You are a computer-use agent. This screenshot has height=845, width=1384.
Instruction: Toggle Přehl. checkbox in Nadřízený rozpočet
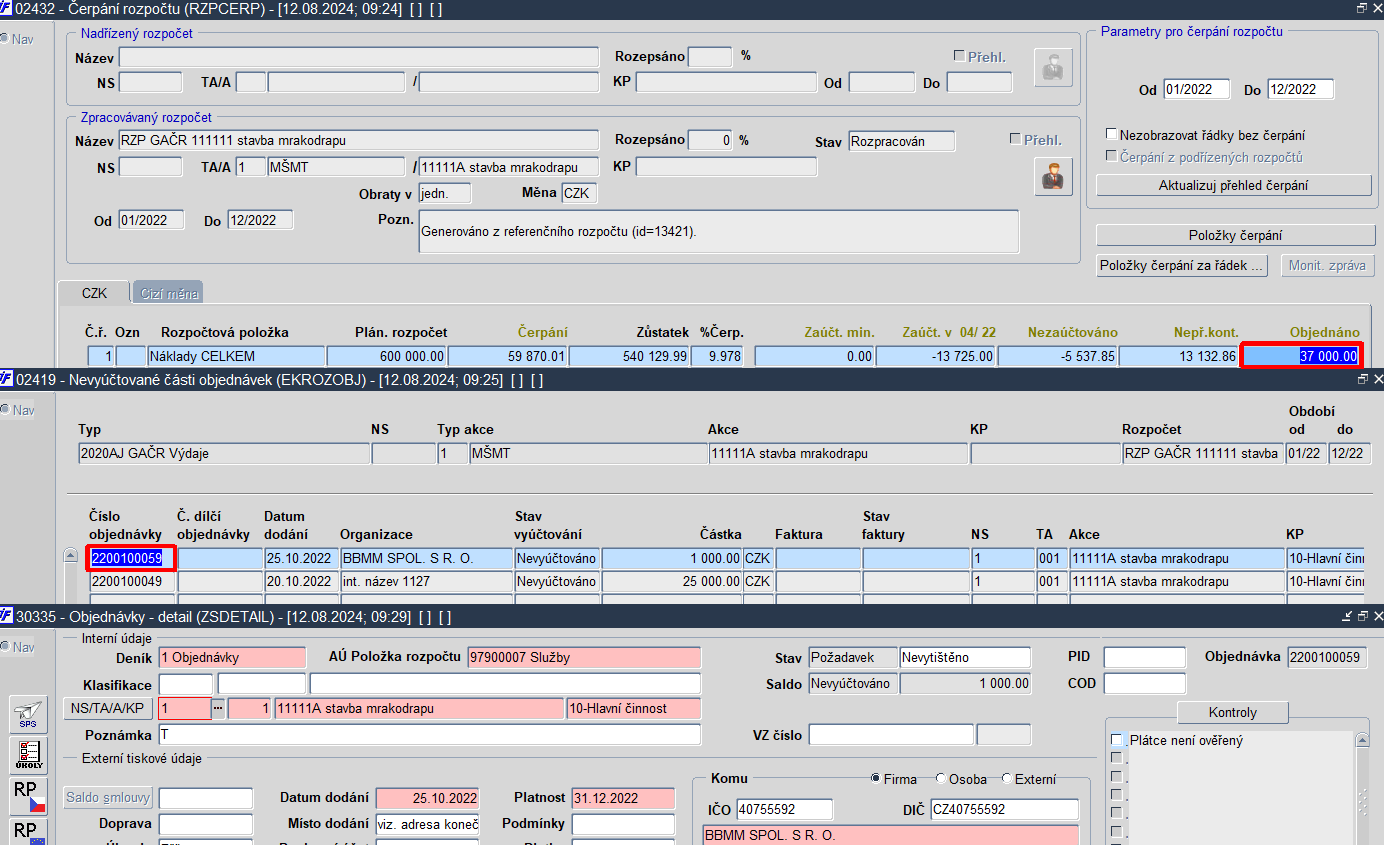(959, 56)
